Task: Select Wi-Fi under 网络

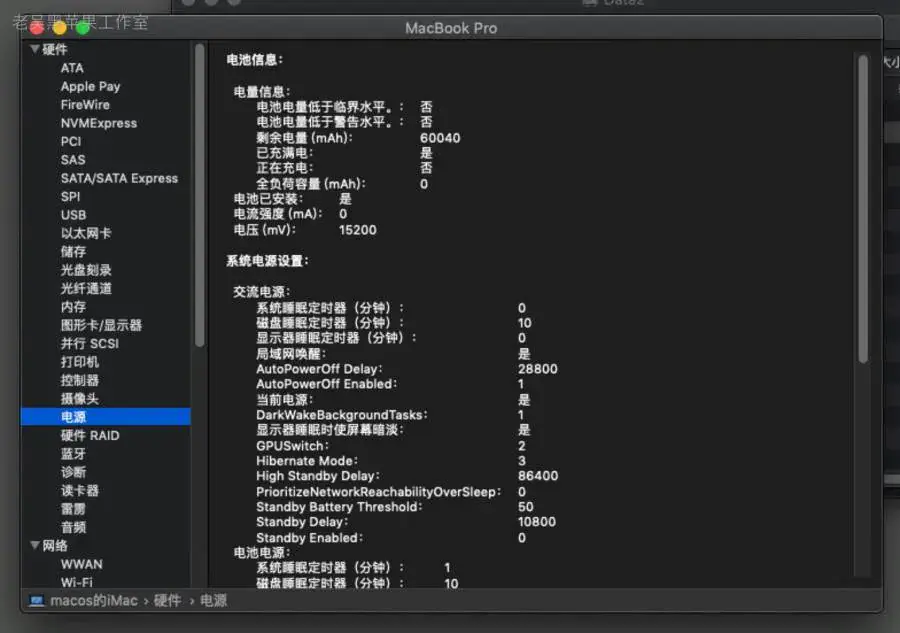Action: tap(76, 582)
